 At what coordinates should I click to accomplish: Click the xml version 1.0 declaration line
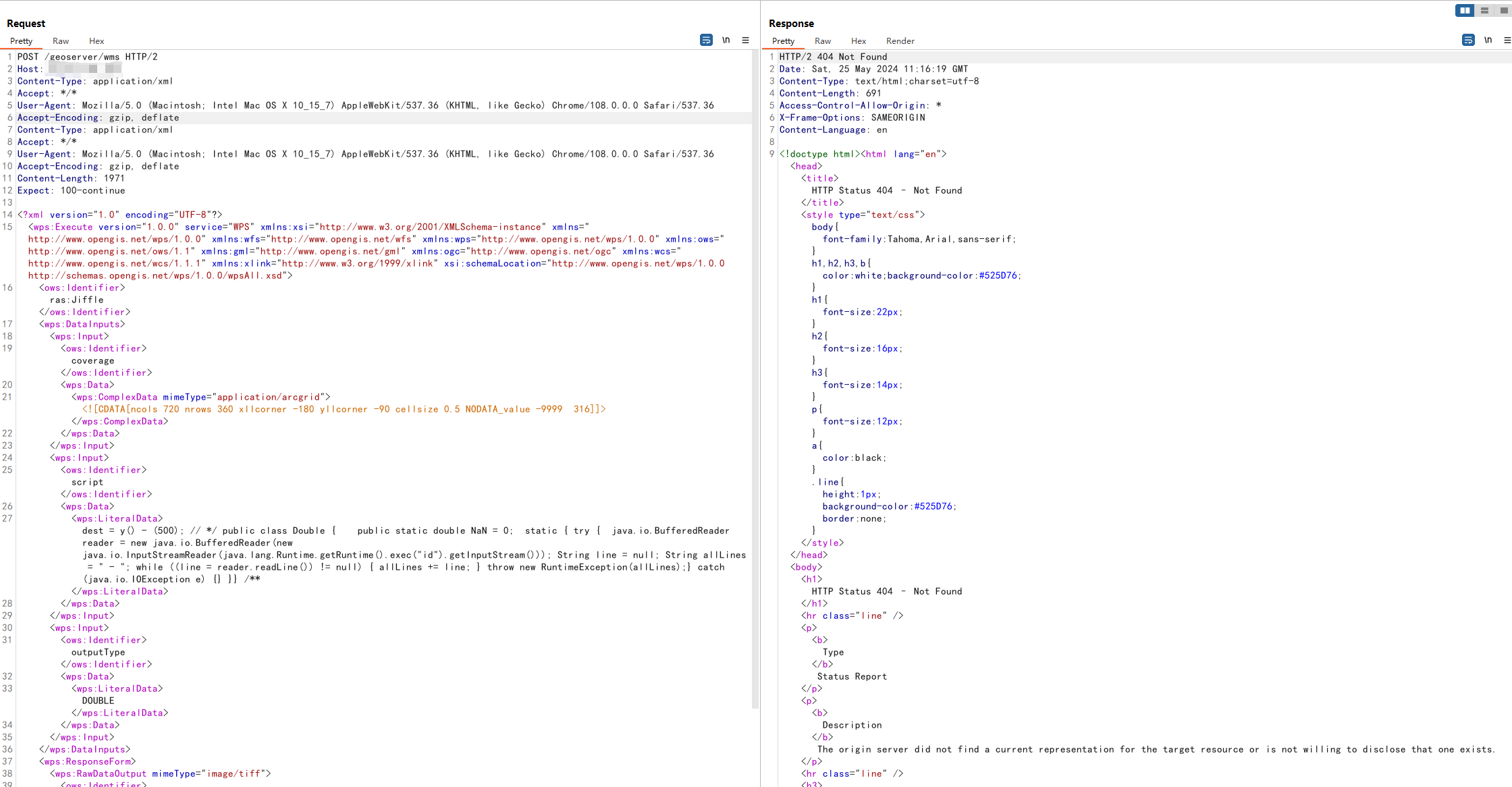pos(120,215)
